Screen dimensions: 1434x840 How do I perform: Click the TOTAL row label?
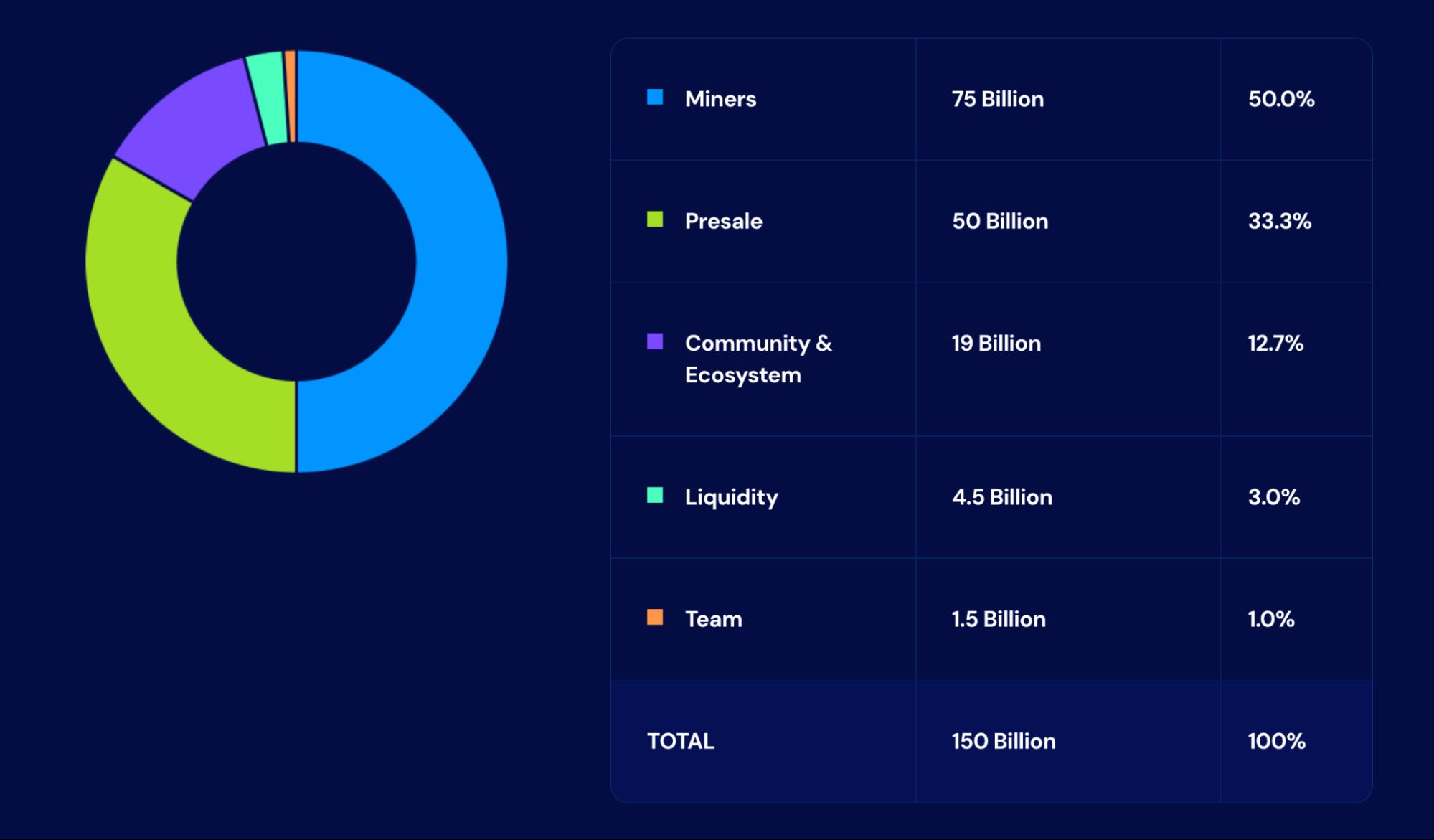[x=680, y=741]
